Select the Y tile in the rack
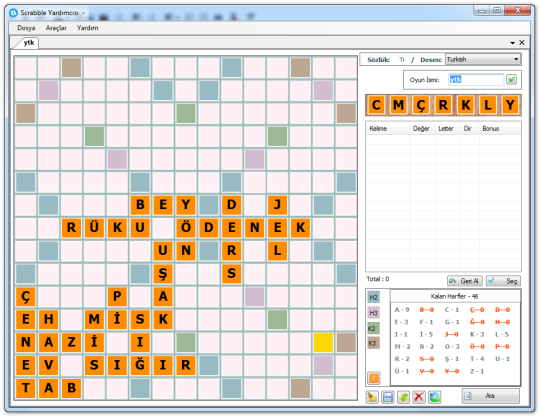Image resolution: width=540 pixels, height=417 pixels. click(510, 105)
